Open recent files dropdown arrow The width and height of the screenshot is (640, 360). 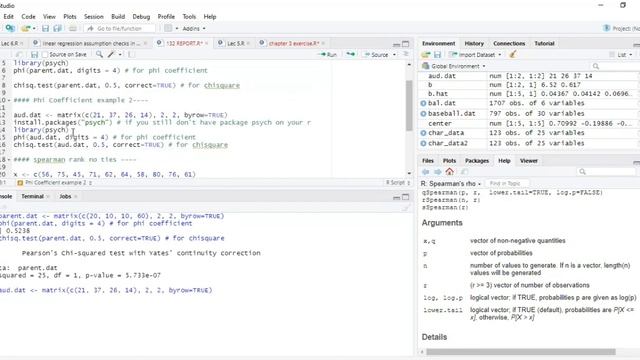tap(34, 29)
